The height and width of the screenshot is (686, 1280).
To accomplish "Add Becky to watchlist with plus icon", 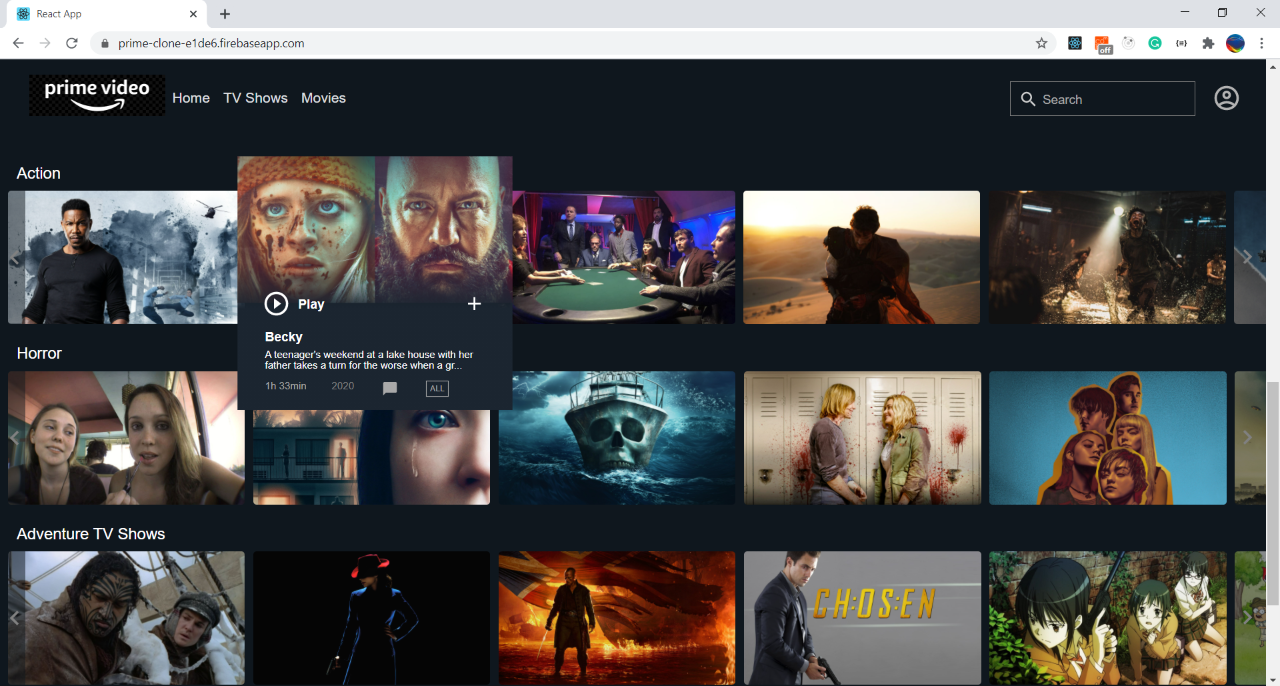I will 474,304.
